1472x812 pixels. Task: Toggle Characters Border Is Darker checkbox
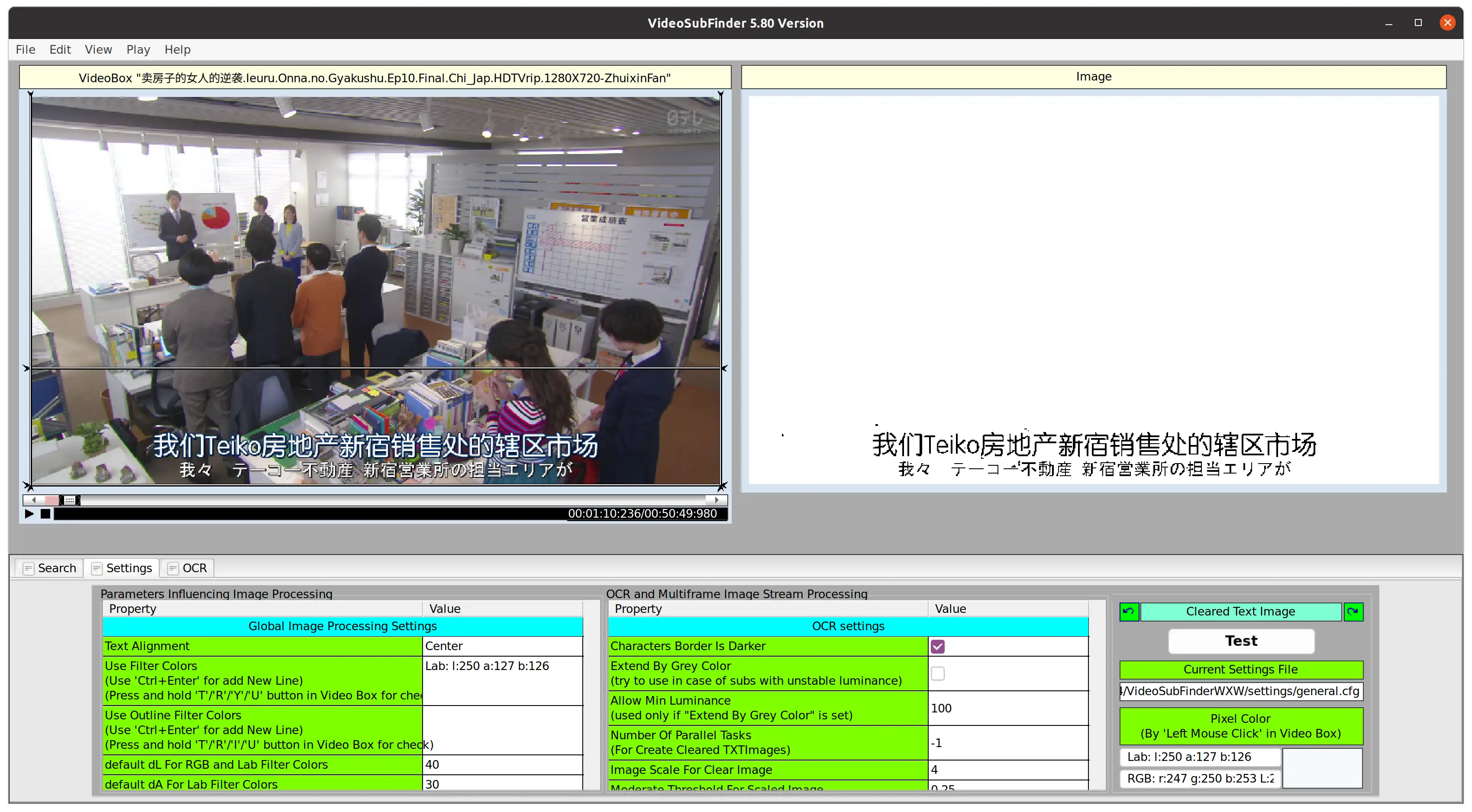pyautogui.click(x=938, y=645)
